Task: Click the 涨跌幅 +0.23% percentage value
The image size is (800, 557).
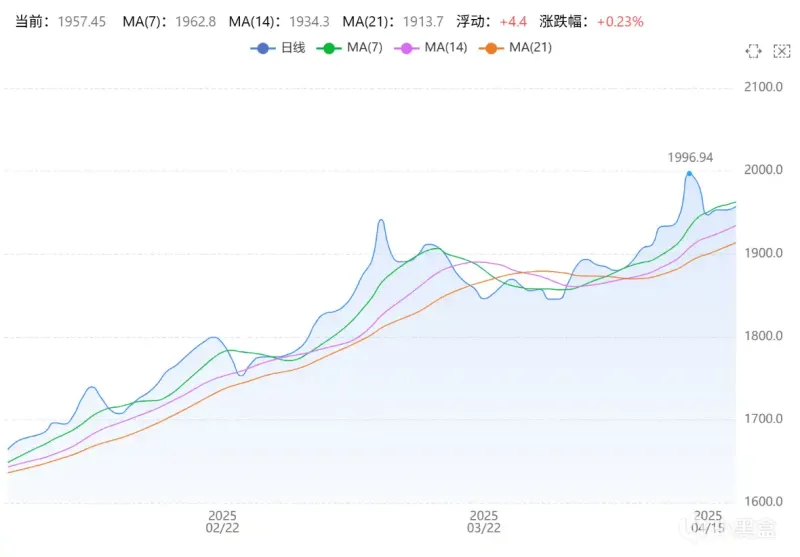Action: [619, 21]
